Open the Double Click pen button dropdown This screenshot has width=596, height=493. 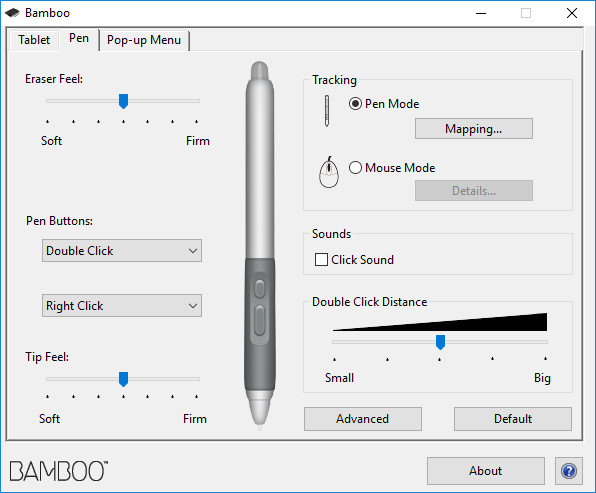(x=122, y=251)
